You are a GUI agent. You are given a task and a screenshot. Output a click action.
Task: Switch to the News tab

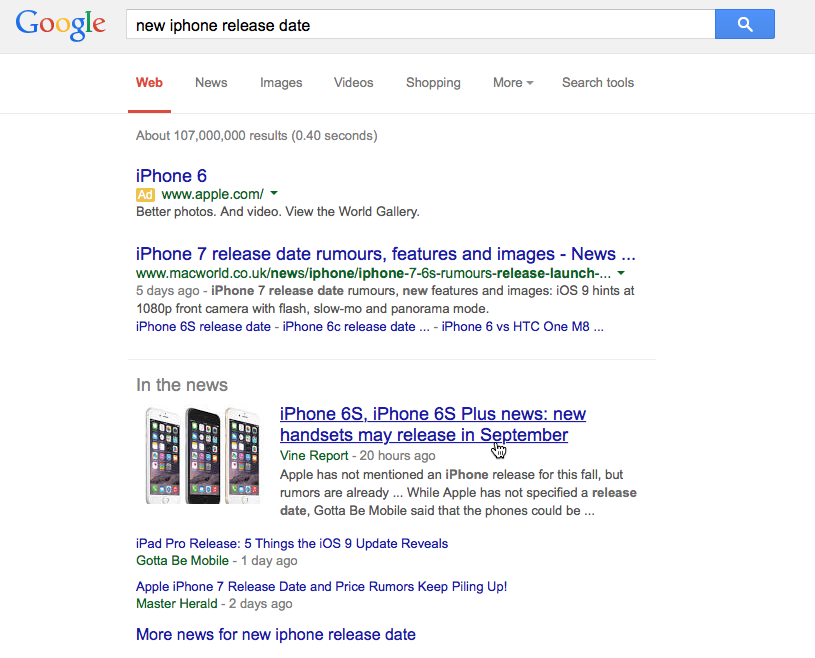coord(210,83)
